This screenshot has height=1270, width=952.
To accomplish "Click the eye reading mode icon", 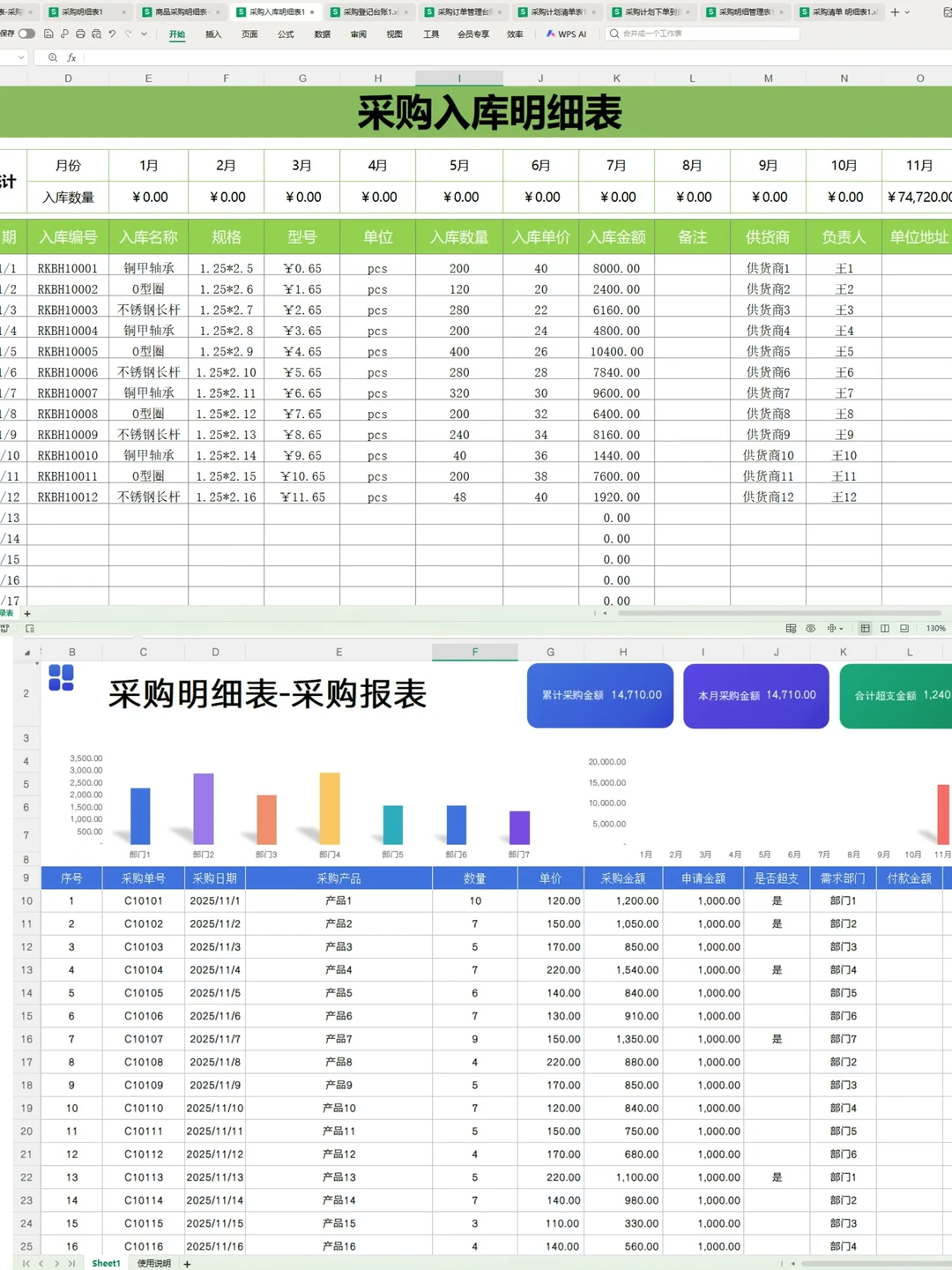I will point(810,629).
